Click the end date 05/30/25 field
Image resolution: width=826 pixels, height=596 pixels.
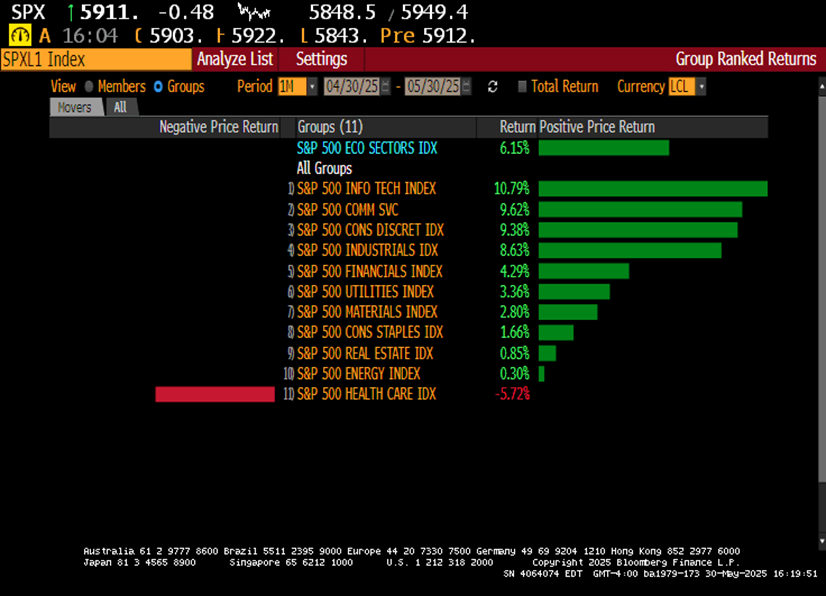[432, 87]
